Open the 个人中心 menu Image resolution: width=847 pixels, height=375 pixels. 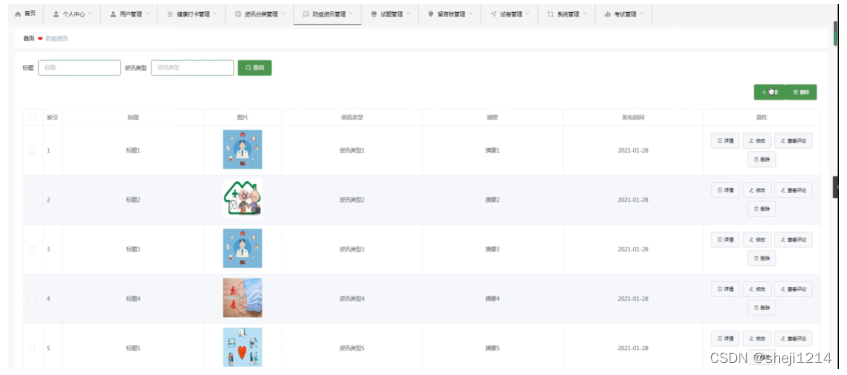72,14
